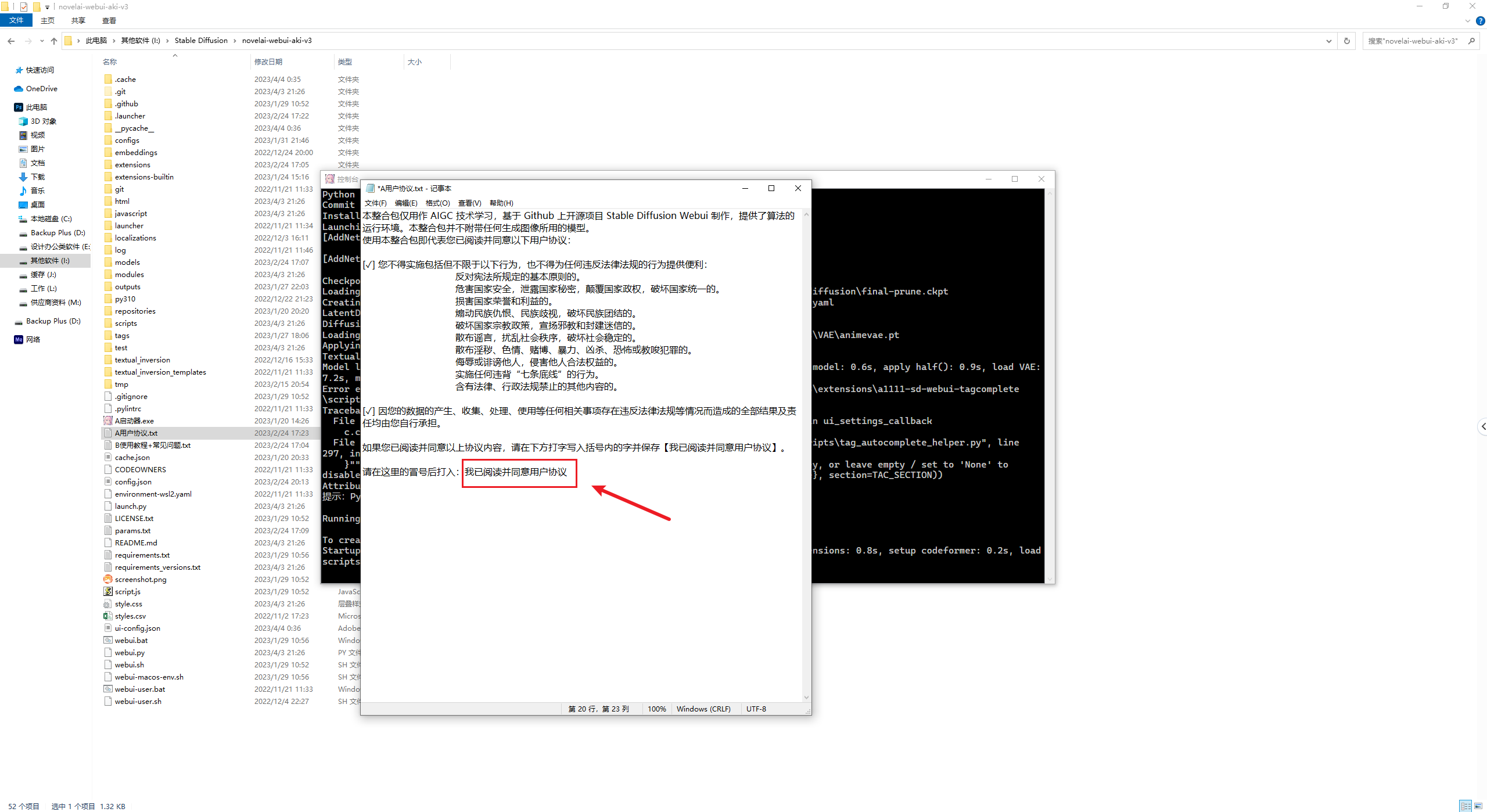The height and width of the screenshot is (812, 1487).
Task: Switch to the details view layout
Action: point(1466,806)
